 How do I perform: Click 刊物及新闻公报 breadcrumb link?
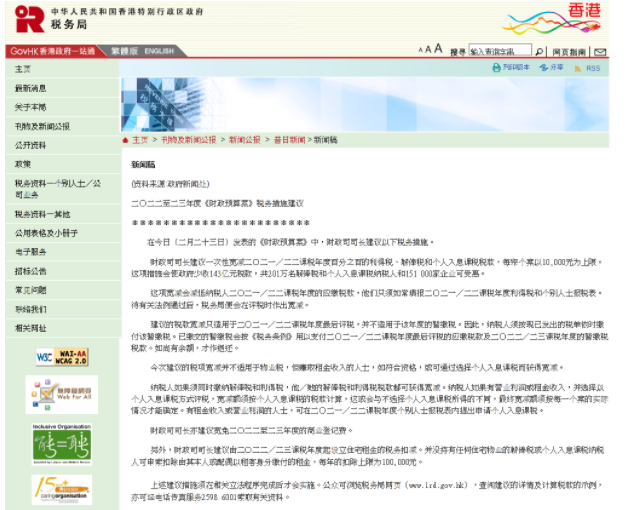pos(189,140)
